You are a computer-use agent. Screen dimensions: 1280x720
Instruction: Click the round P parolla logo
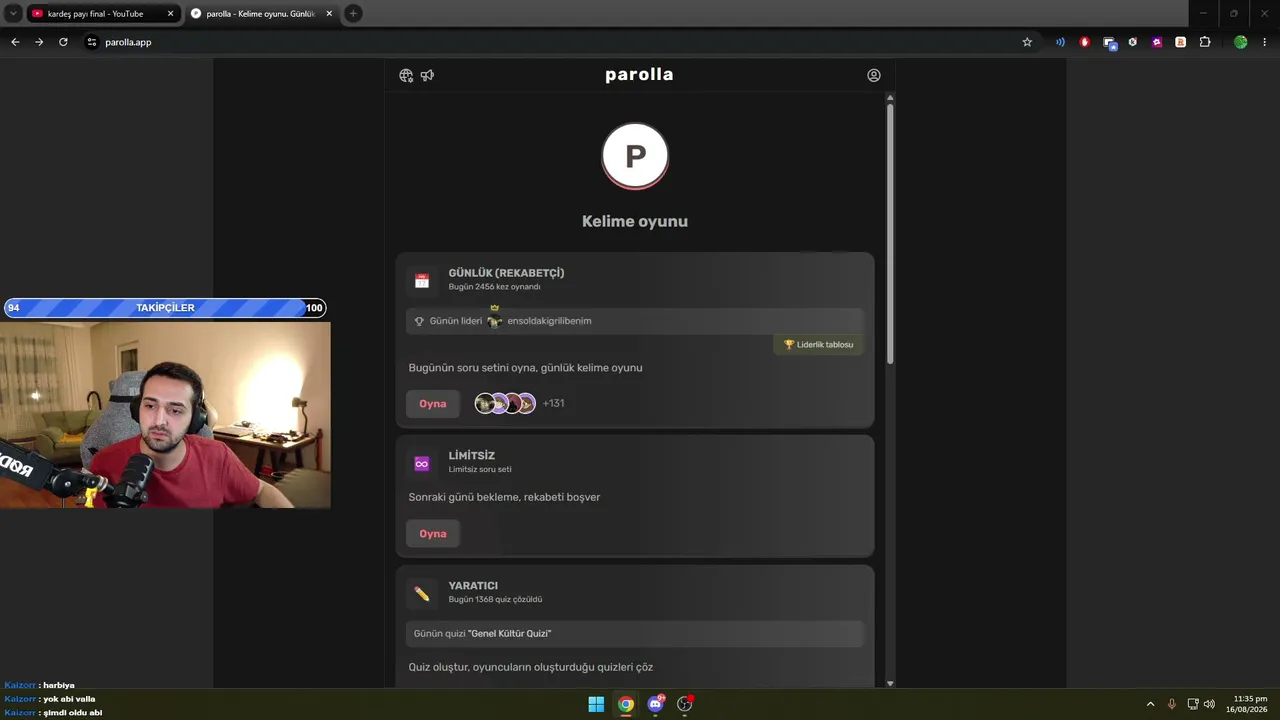pyautogui.click(x=635, y=156)
